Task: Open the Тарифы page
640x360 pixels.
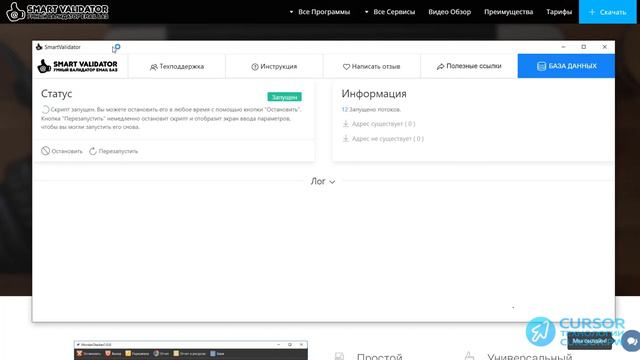Action: [x=559, y=12]
